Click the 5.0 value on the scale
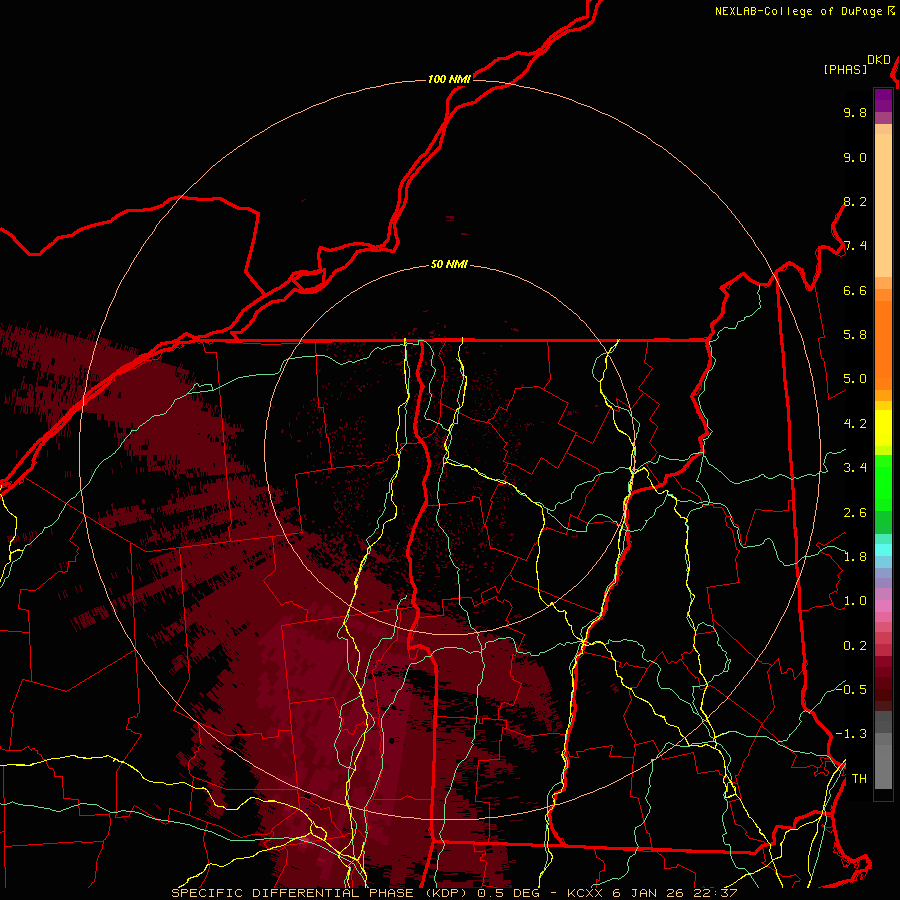900x900 pixels. [855, 379]
